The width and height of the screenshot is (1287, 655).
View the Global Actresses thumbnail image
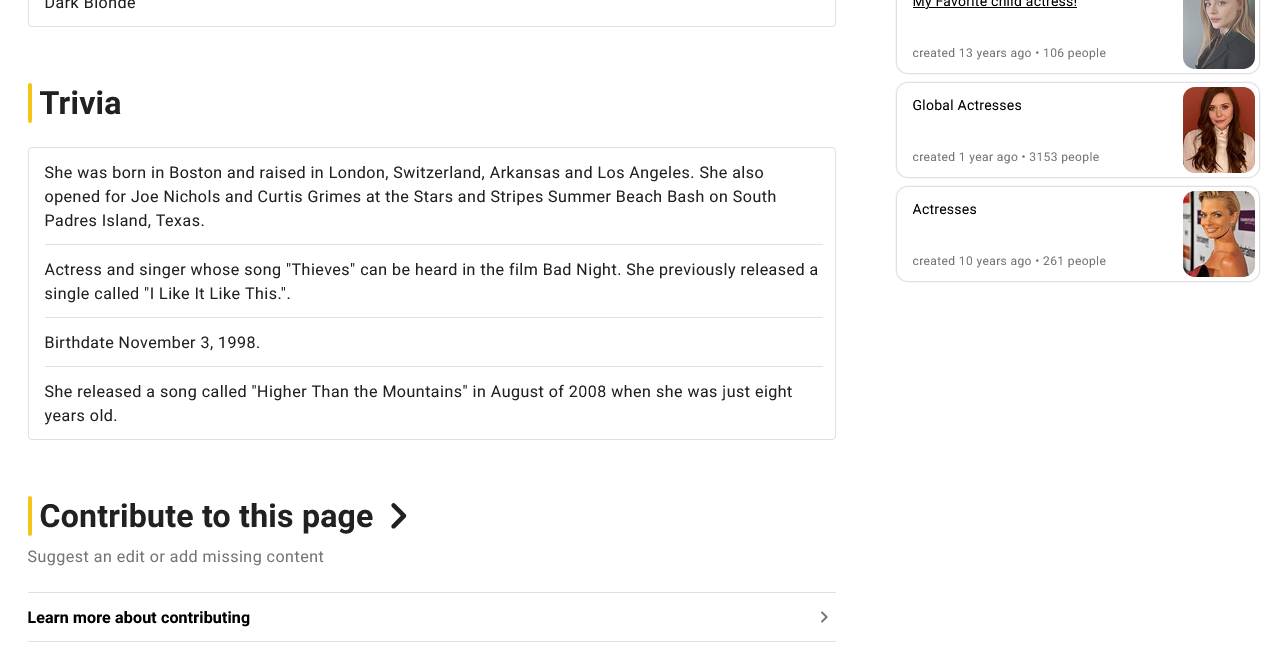(1218, 130)
